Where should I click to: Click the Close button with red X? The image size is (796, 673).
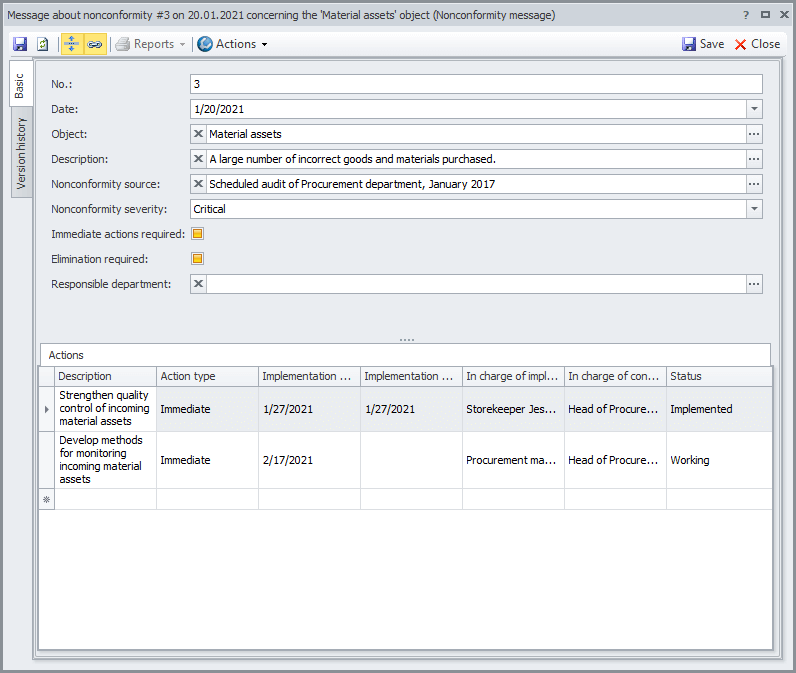click(757, 44)
